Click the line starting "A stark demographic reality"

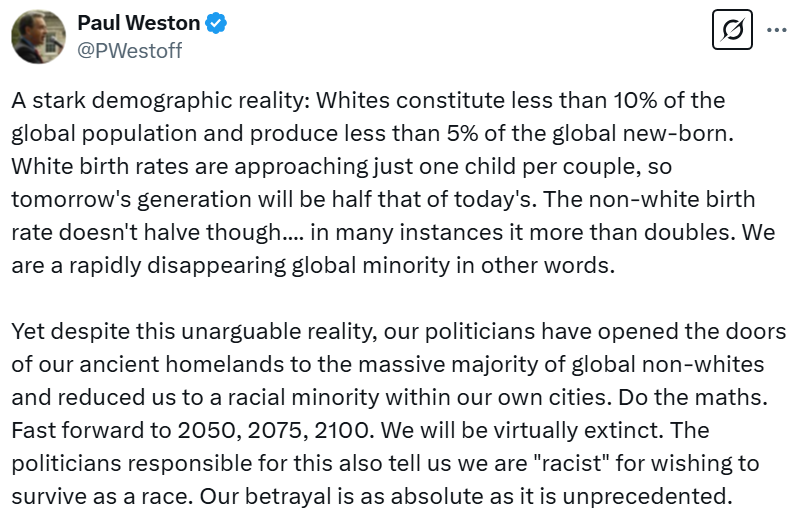(x=368, y=102)
